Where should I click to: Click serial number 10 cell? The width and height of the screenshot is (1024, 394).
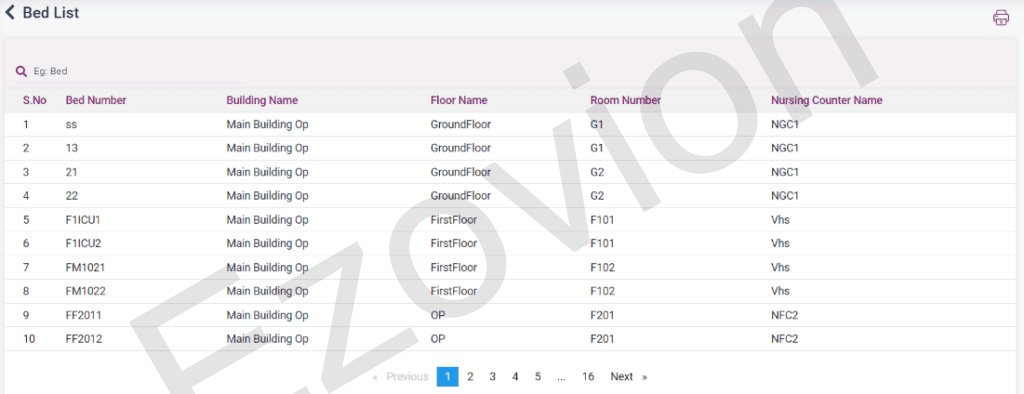(x=29, y=339)
